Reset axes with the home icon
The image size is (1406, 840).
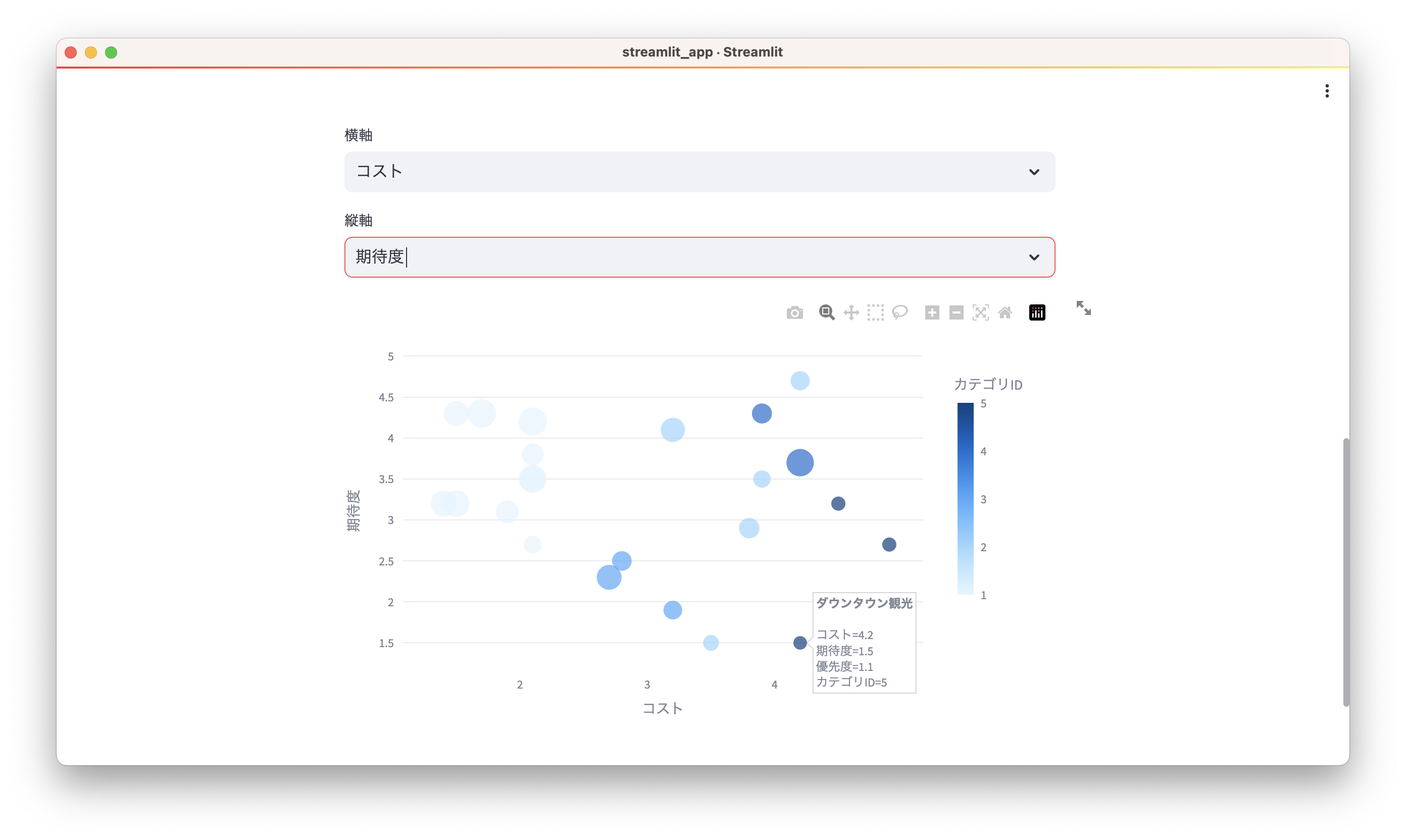pyautogui.click(x=1005, y=312)
